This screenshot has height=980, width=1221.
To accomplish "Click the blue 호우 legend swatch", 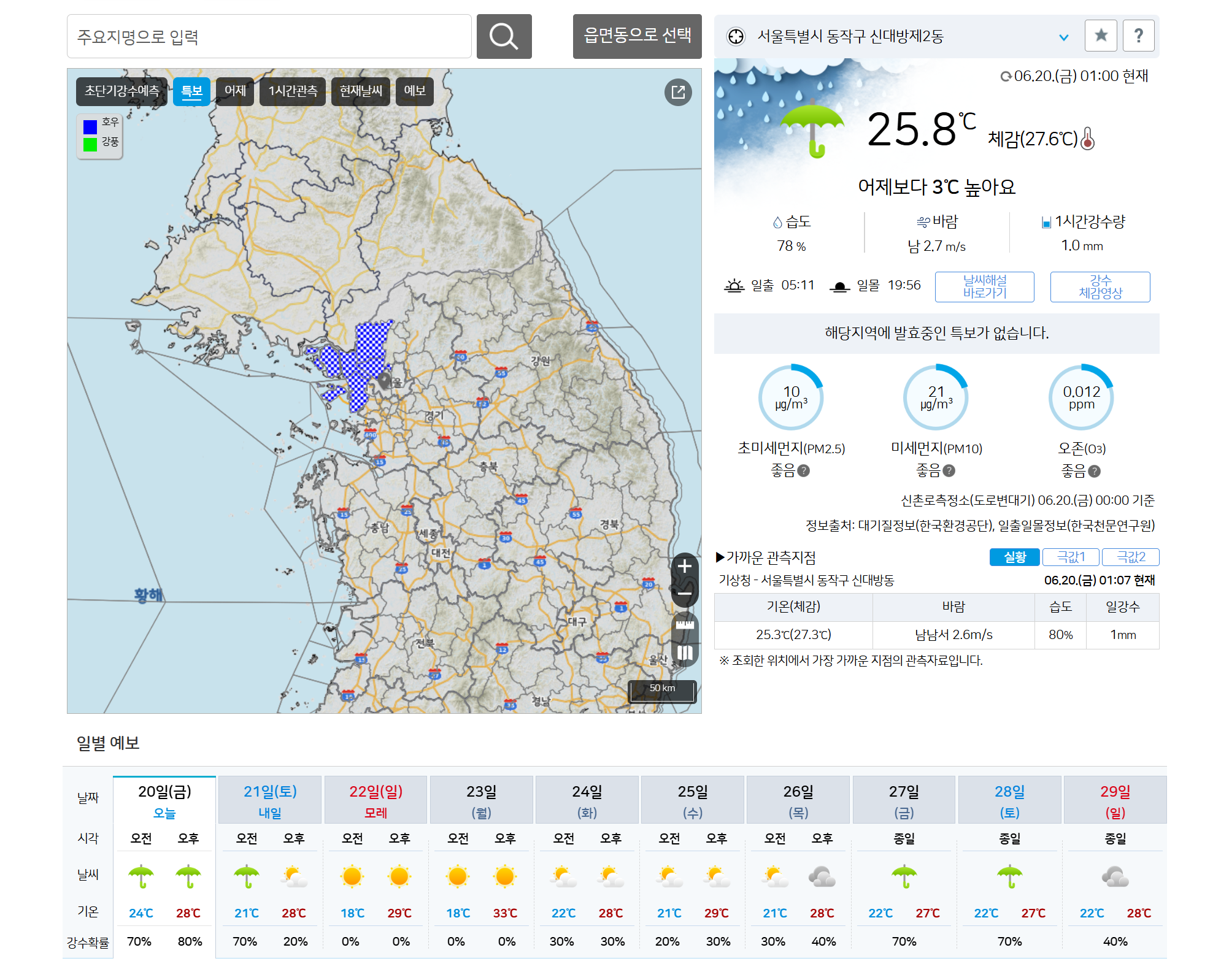I will pyautogui.click(x=90, y=126).
